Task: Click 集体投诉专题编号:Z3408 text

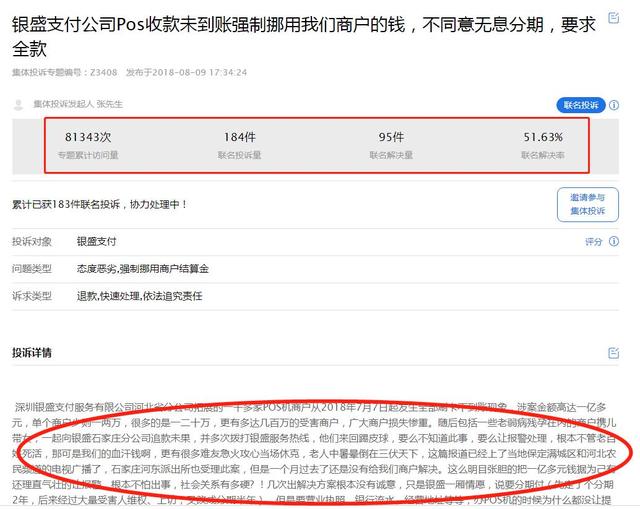Action: 64,72
